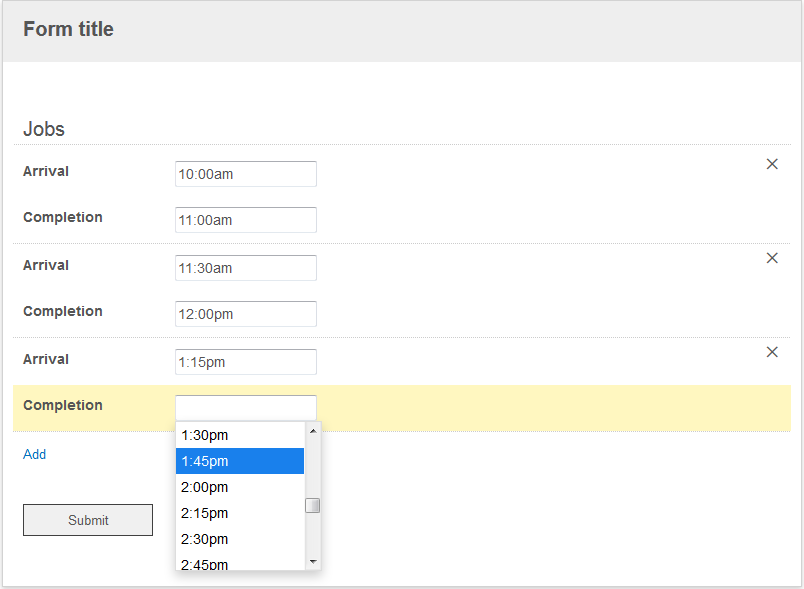
Task: Remove the third job with its X icon
Action: pyautogui.click(x=772, y=352)
